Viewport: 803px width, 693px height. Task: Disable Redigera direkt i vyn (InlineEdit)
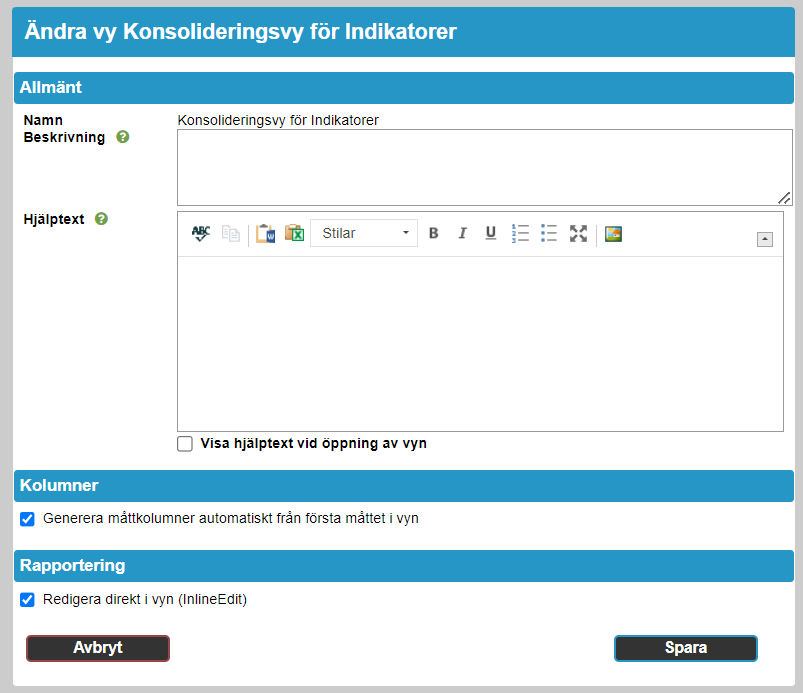coord(28,600)
